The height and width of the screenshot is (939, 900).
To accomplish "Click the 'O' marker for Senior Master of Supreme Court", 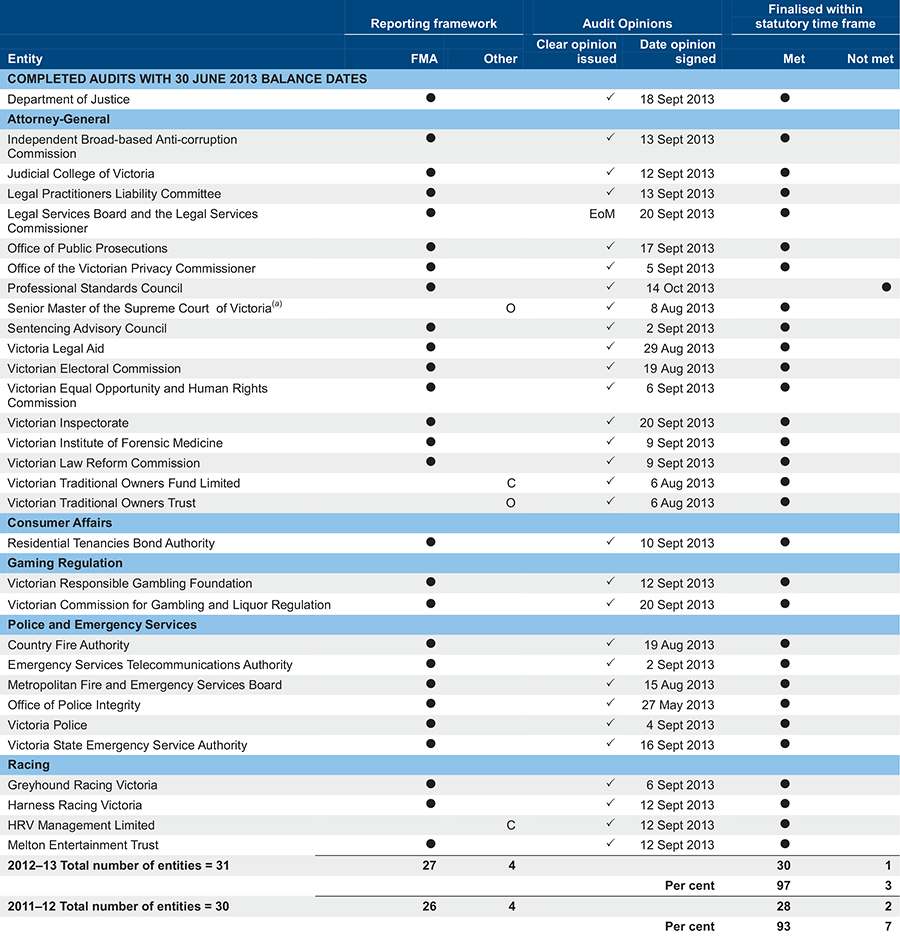I will pyautogui.click(x=510, y=308).
